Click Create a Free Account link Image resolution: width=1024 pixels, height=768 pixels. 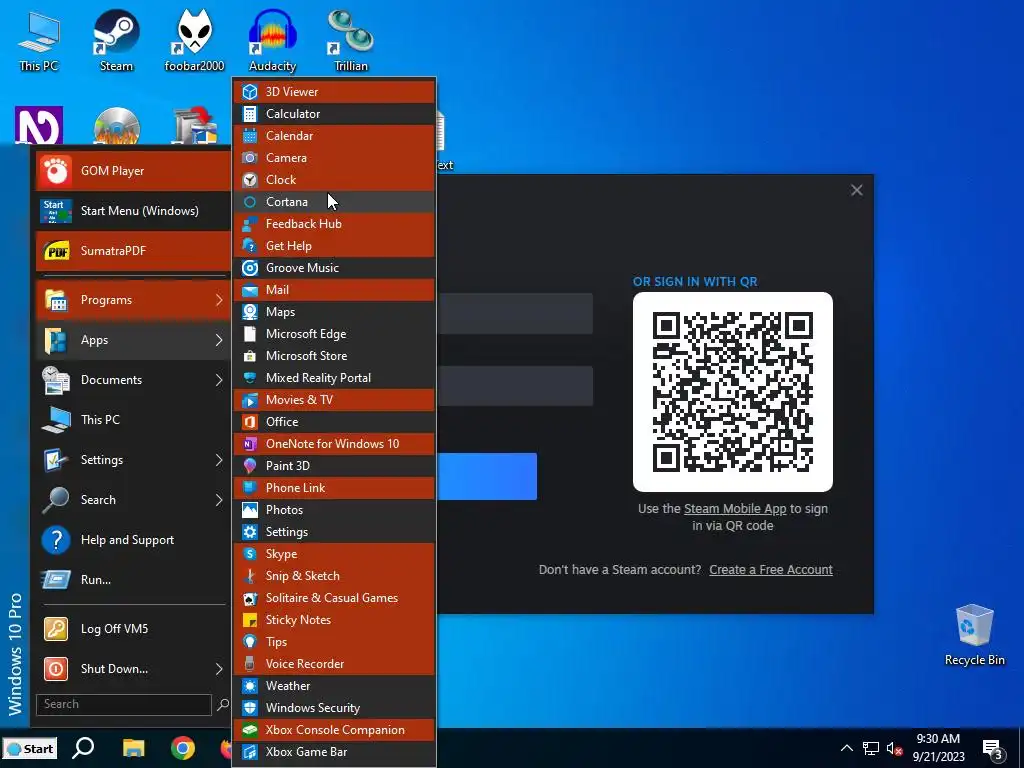pyautogui.click(x=771, y=569)
